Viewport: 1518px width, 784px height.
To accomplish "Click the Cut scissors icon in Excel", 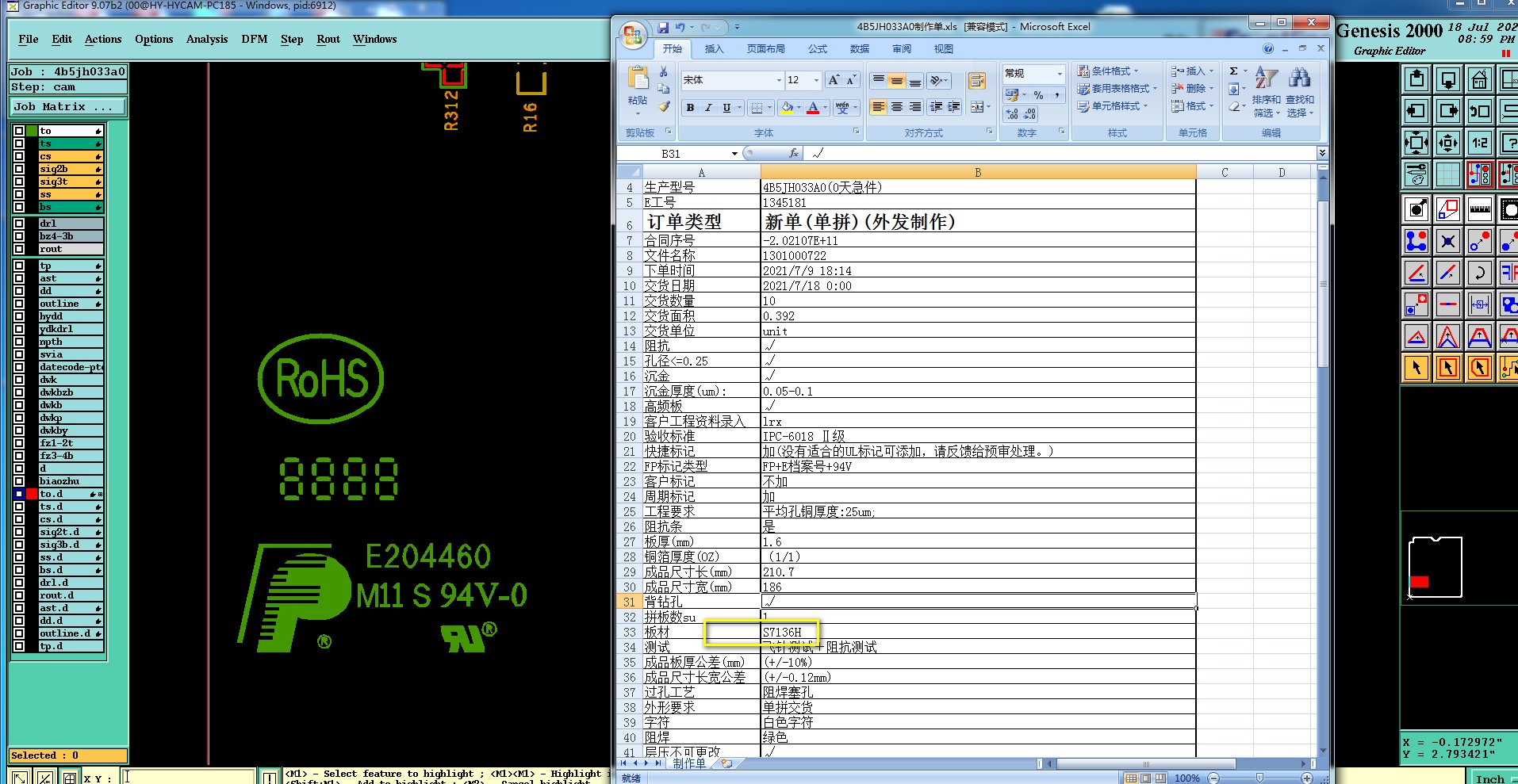I will [664, 72].
